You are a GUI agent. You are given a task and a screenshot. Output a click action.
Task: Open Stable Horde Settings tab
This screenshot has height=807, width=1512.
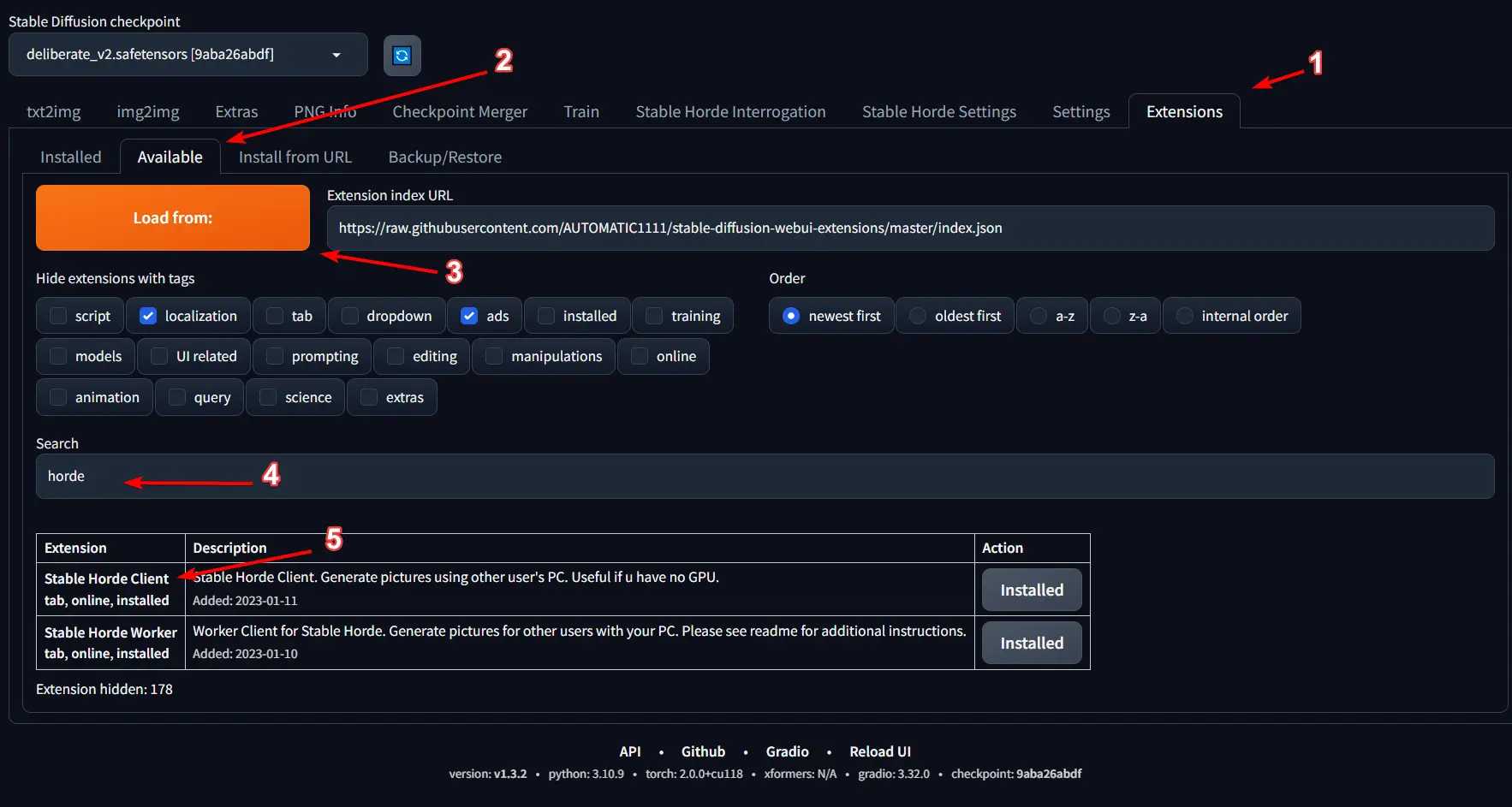click(939, 112)
